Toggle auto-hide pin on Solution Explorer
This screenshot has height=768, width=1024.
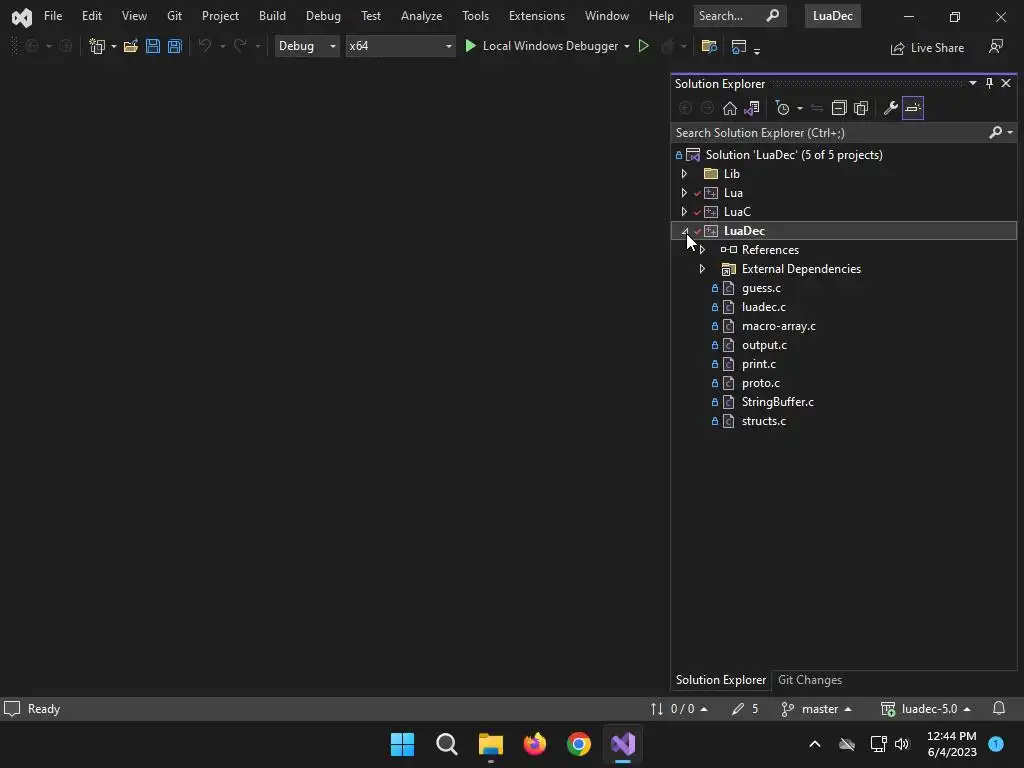tap(989, 83)
